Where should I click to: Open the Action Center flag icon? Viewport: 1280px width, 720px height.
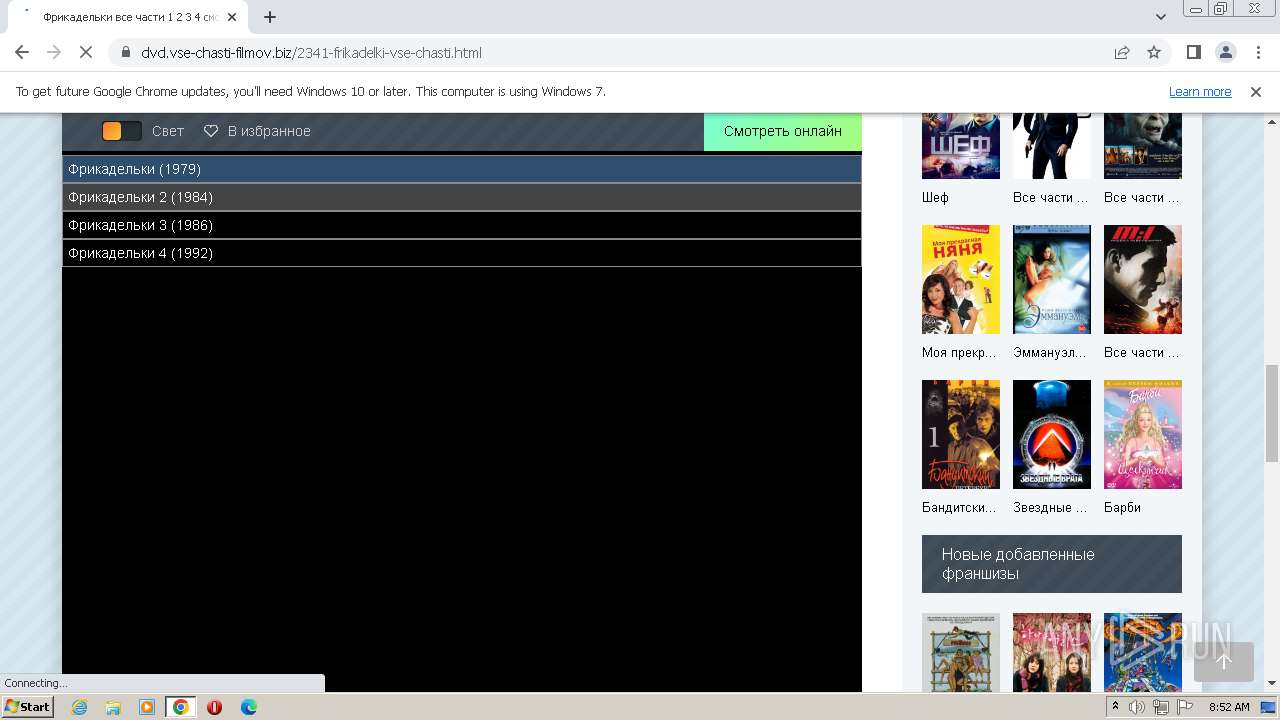click(1185, 707)
